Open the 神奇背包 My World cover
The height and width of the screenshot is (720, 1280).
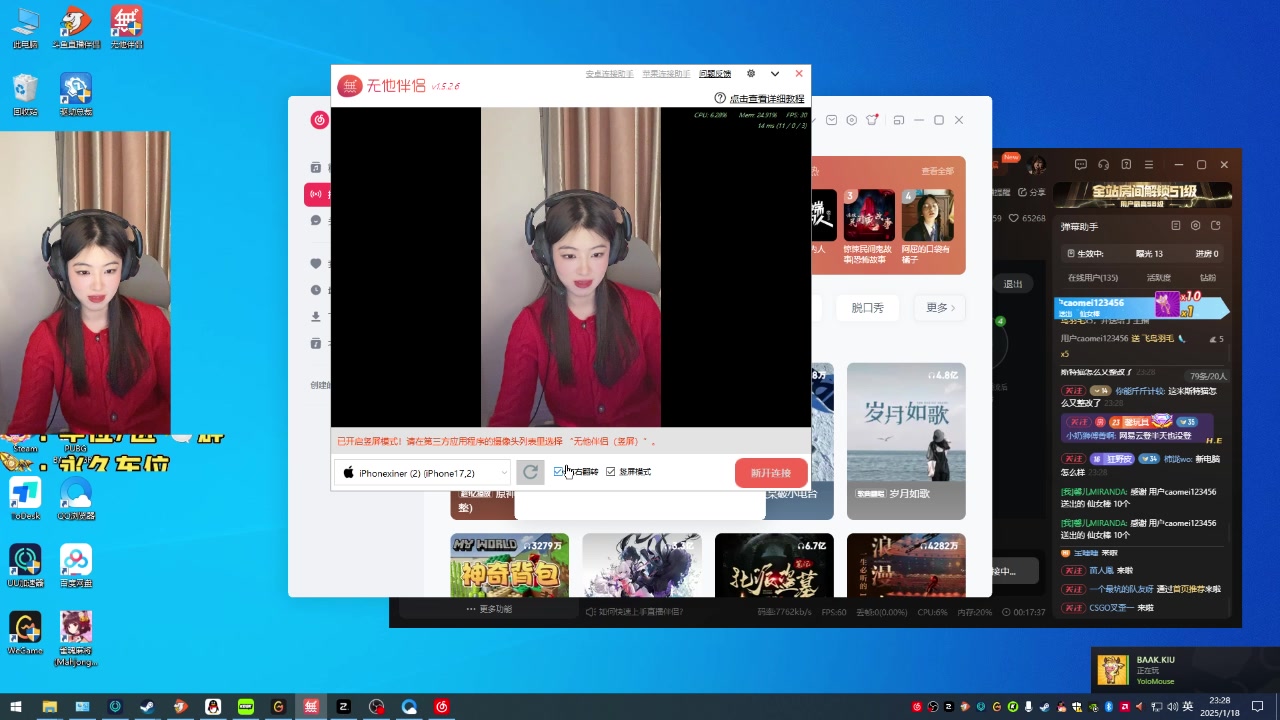(x=510, y=565)
